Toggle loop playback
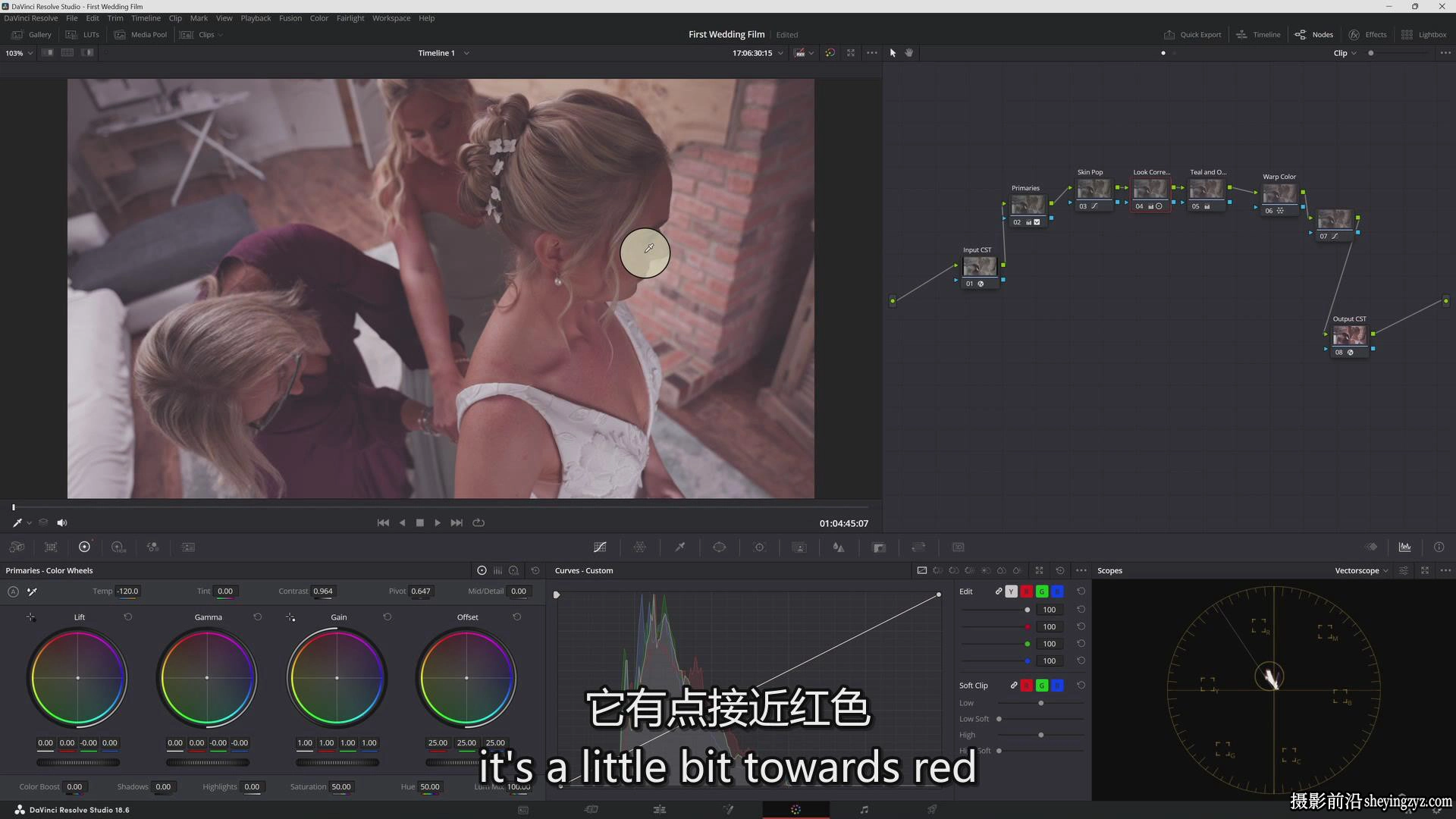1456x819 pixels. pos(479,522)
